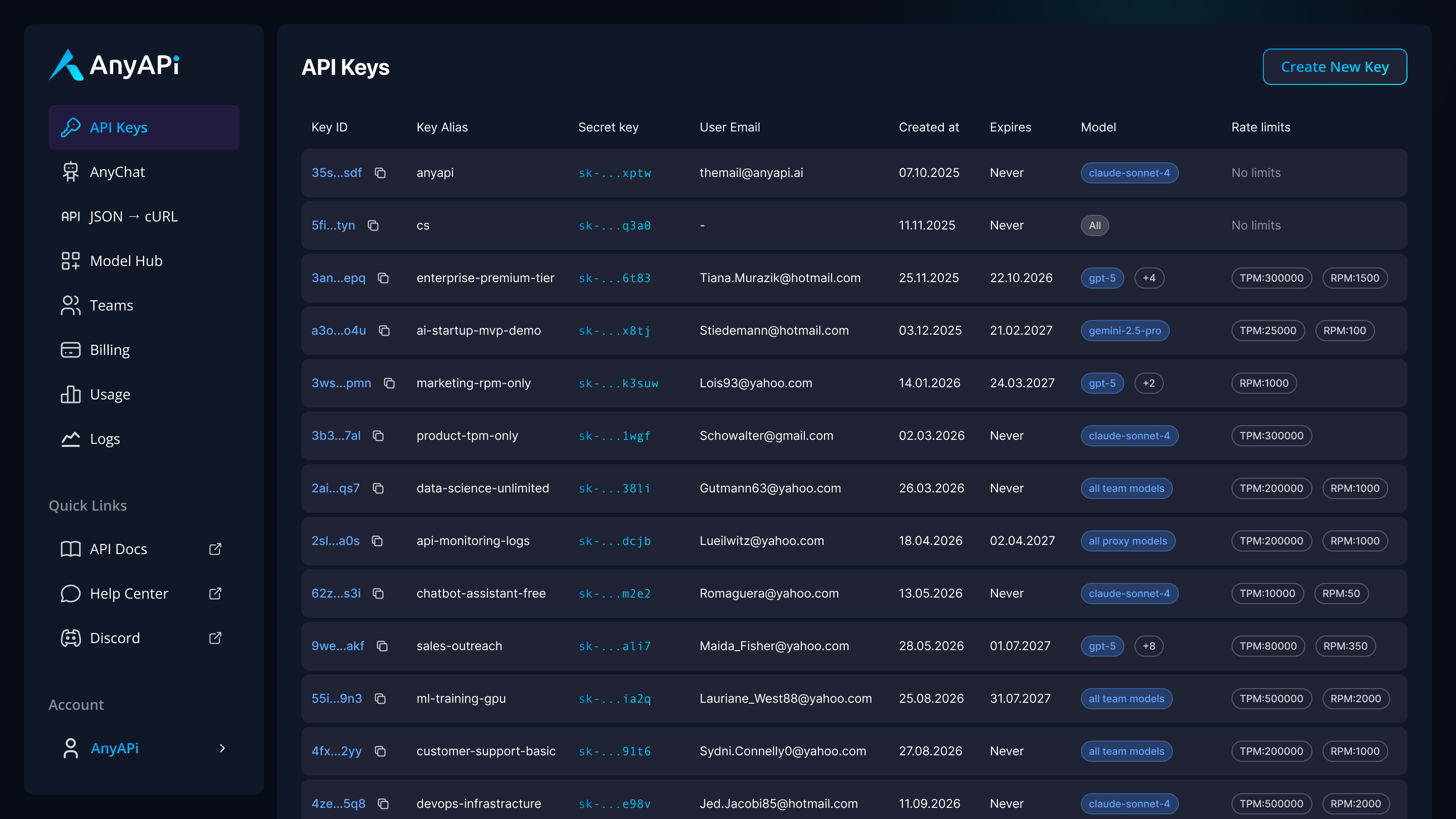Click copy icon next to 5fi...tyn

pyautogui.click(x=373, y=225)
